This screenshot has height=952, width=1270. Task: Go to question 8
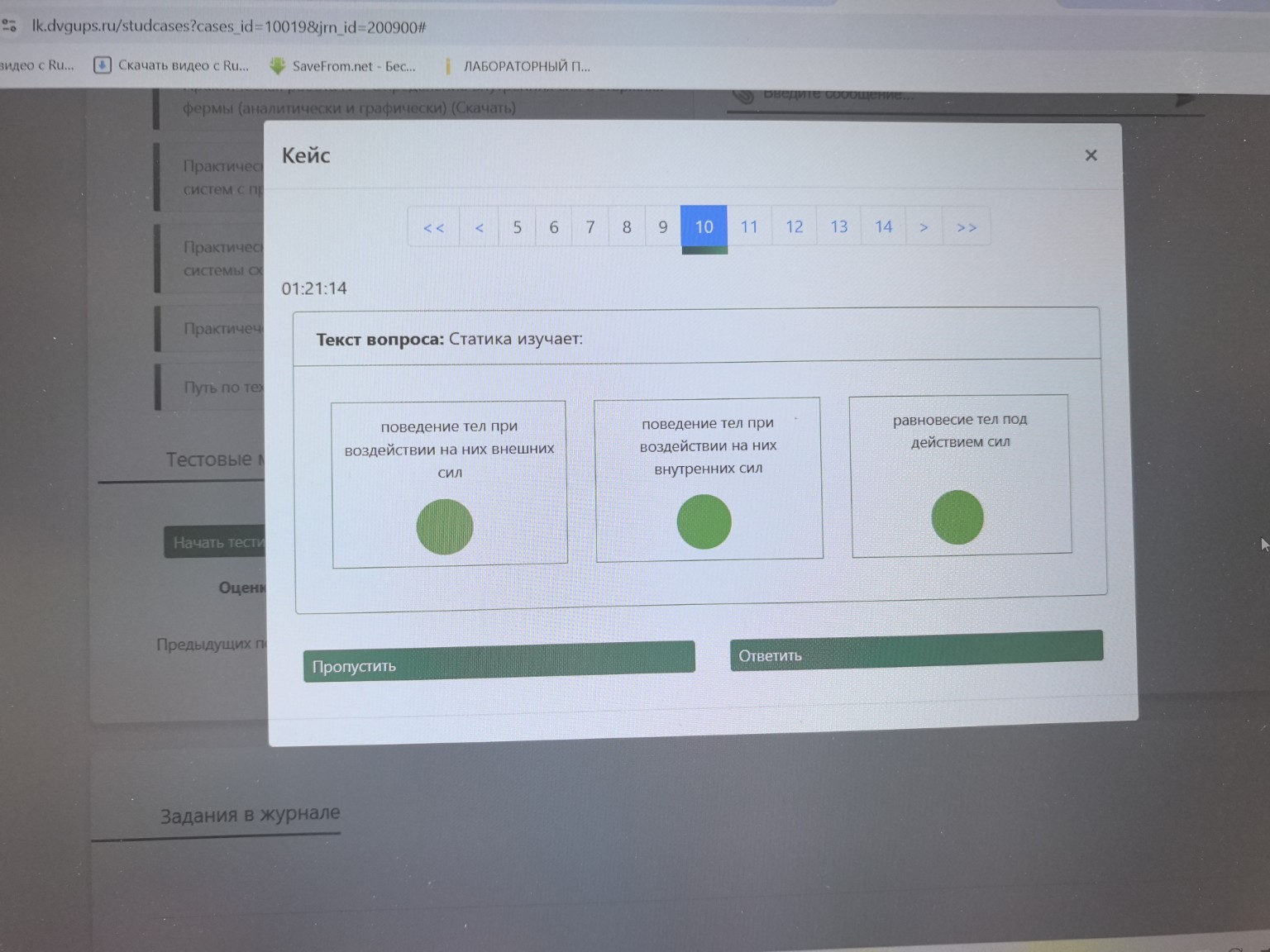tap(627, 227)
